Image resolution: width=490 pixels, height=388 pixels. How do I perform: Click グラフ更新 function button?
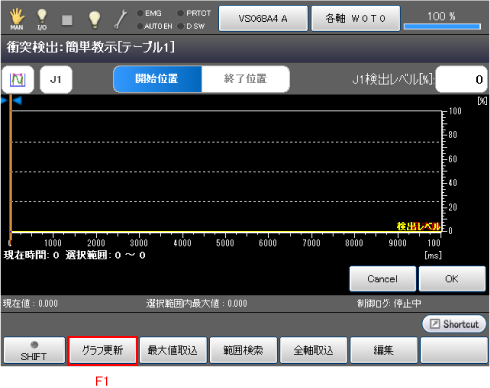point(103,350)
